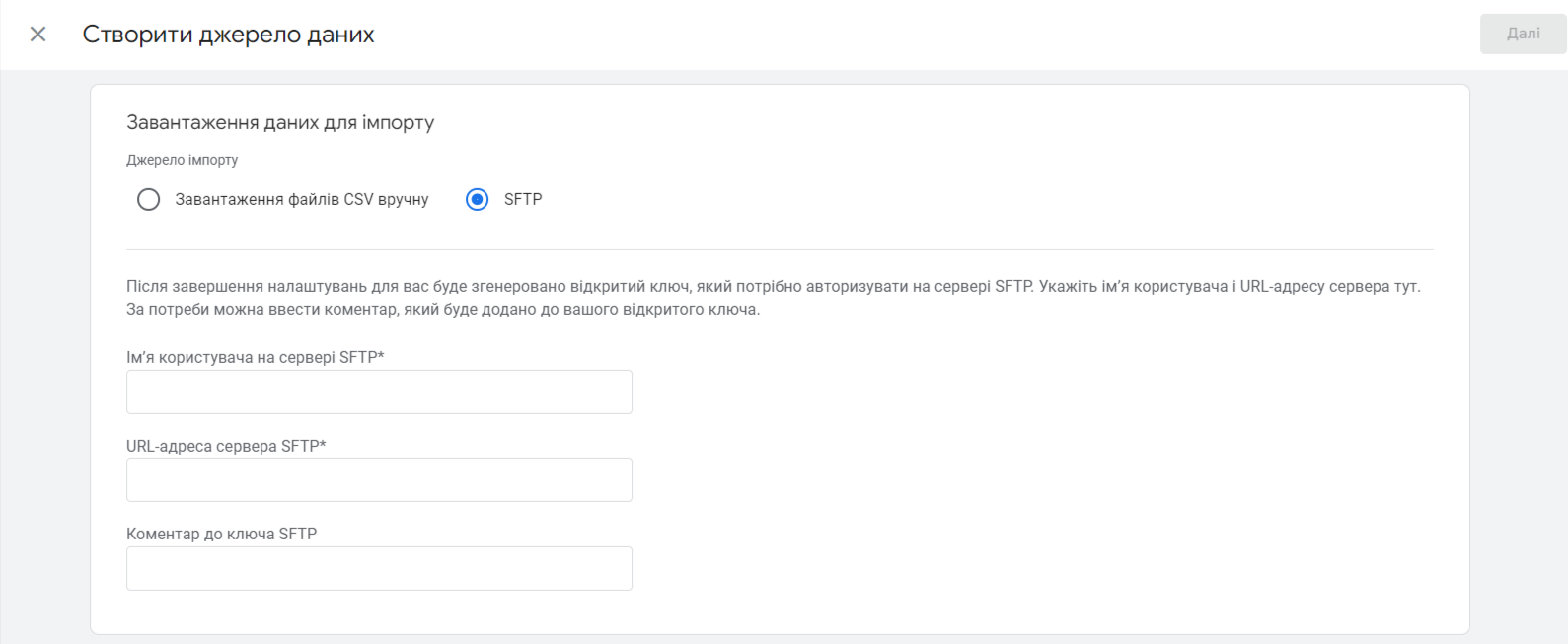Click the Завантаження даних для імпорту heading

[x=280, y=123]
